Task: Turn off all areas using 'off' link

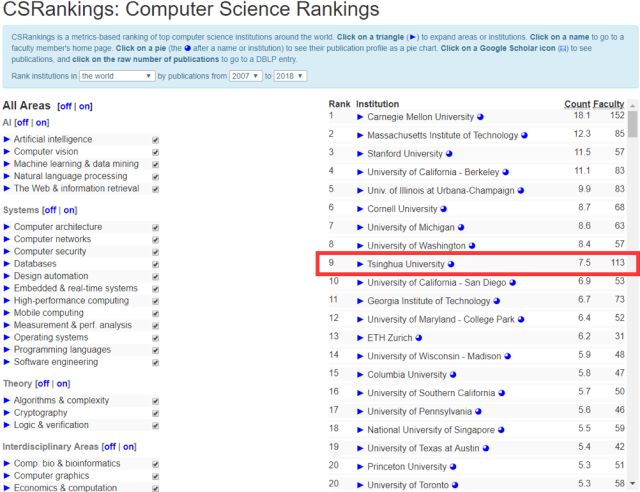Action: click(x=65, y=106)
